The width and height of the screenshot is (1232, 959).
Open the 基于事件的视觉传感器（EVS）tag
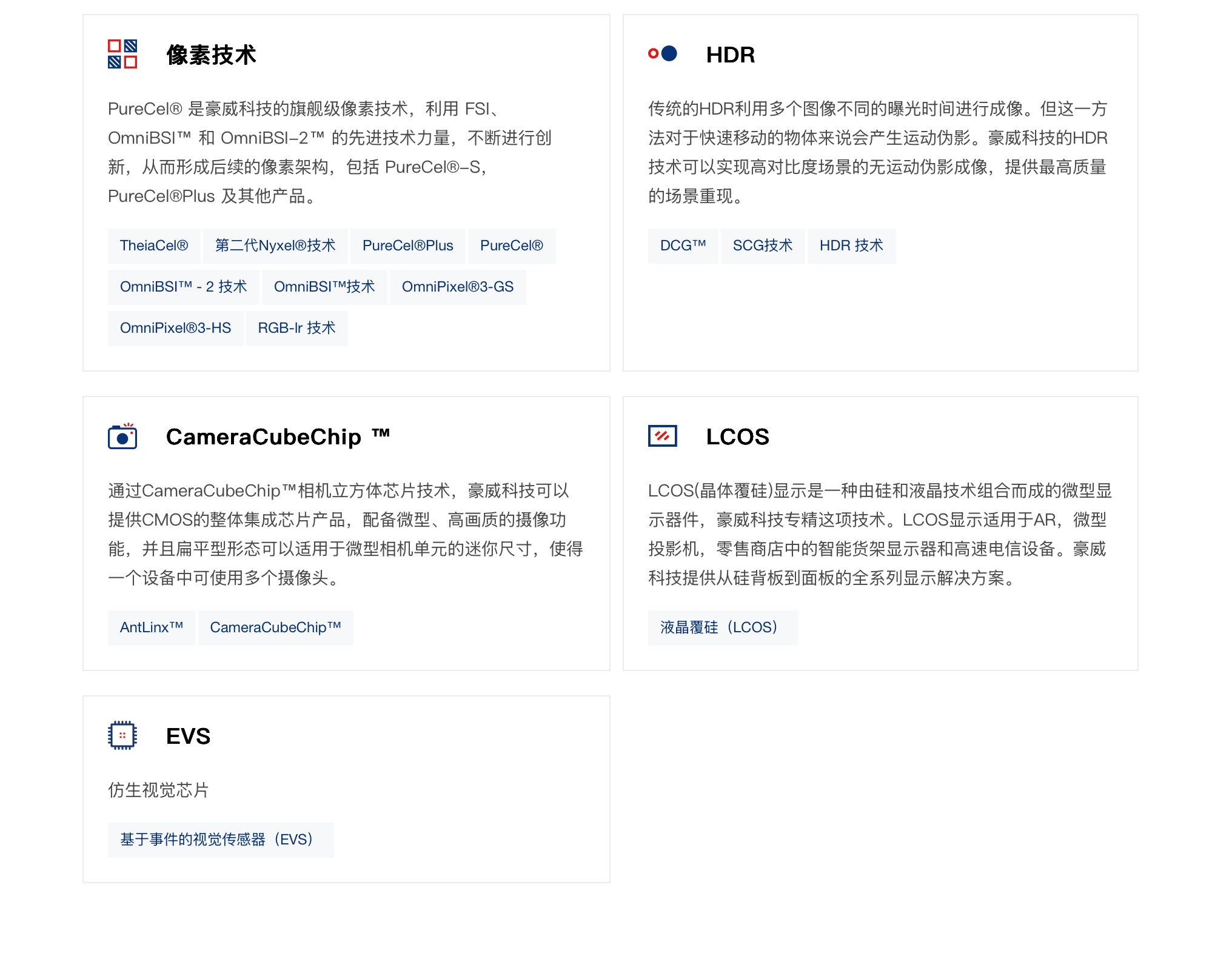point(221,840)
